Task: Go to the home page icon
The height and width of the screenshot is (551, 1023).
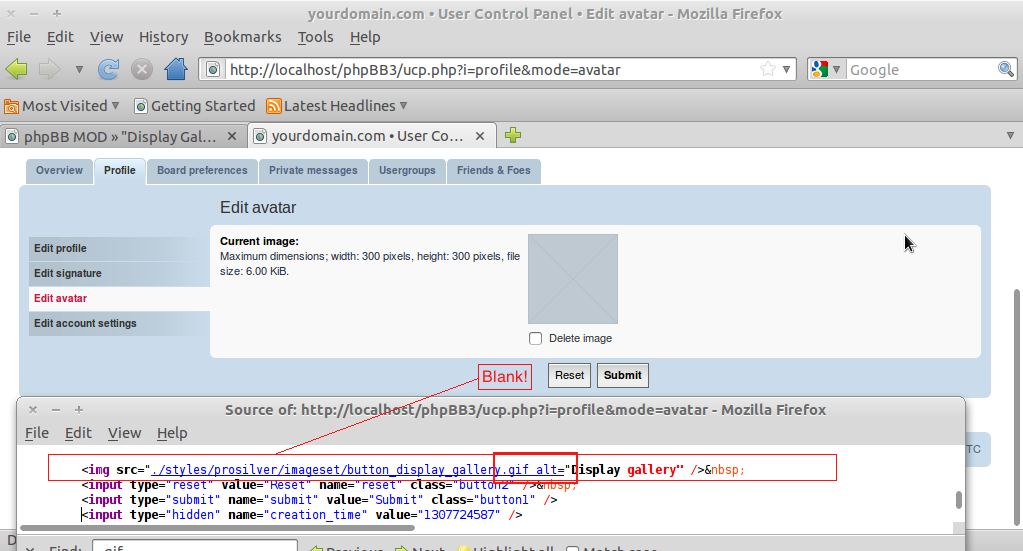Action: click(176, 70)
